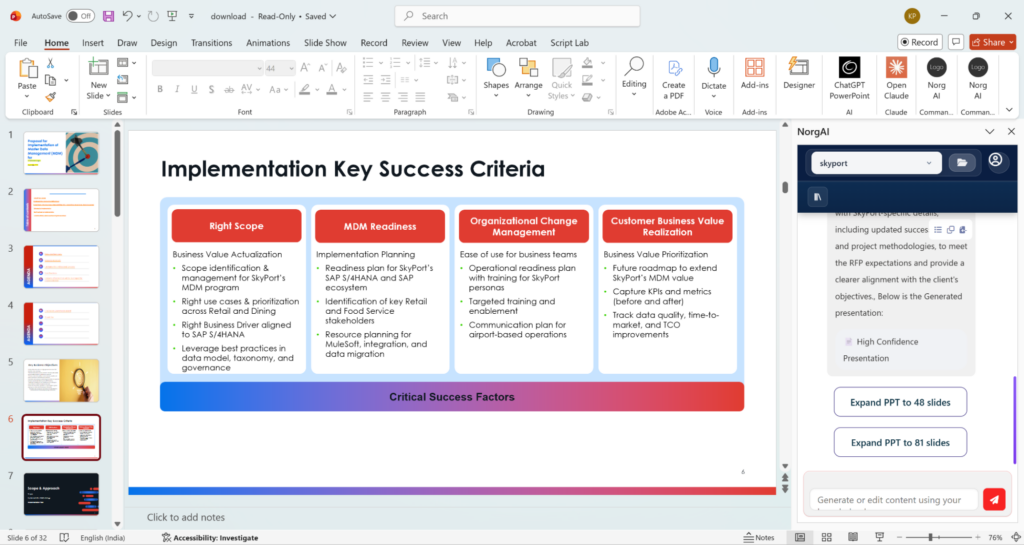Open the folder icon in NorgAI panel
1024x545 pixels.
pyautogui.click(x=962, y=162)
